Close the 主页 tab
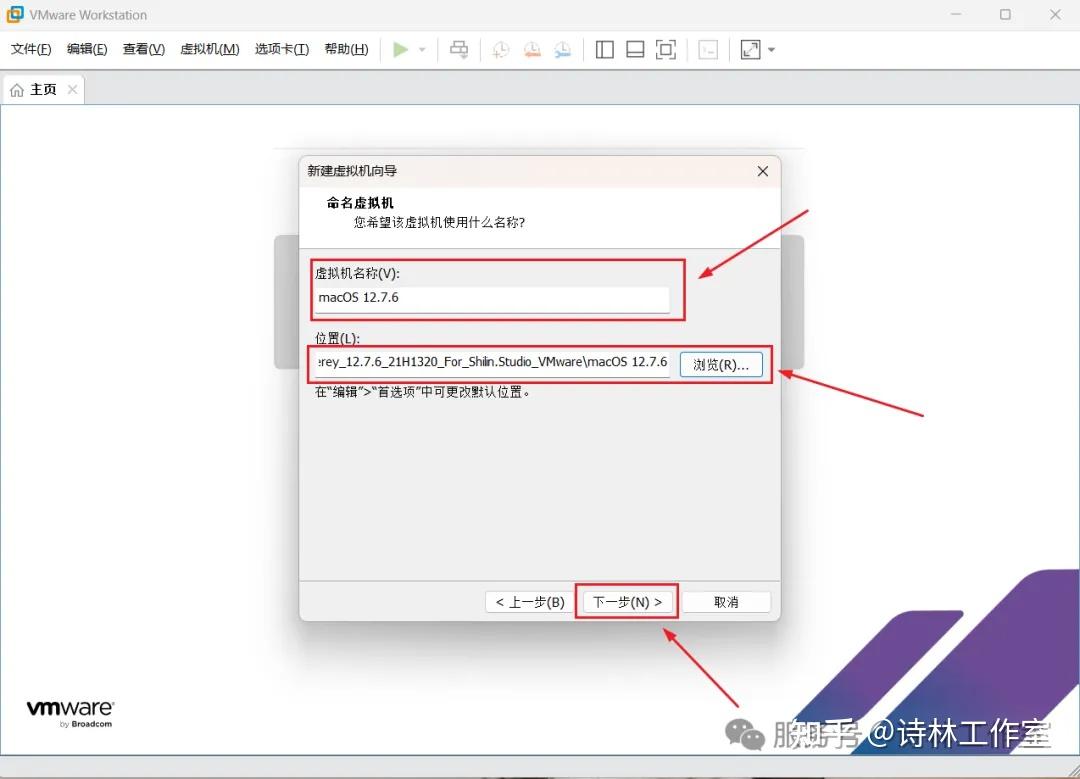Image resolution: width=1080 pixels, height=779 pixels. pos(72,90)
